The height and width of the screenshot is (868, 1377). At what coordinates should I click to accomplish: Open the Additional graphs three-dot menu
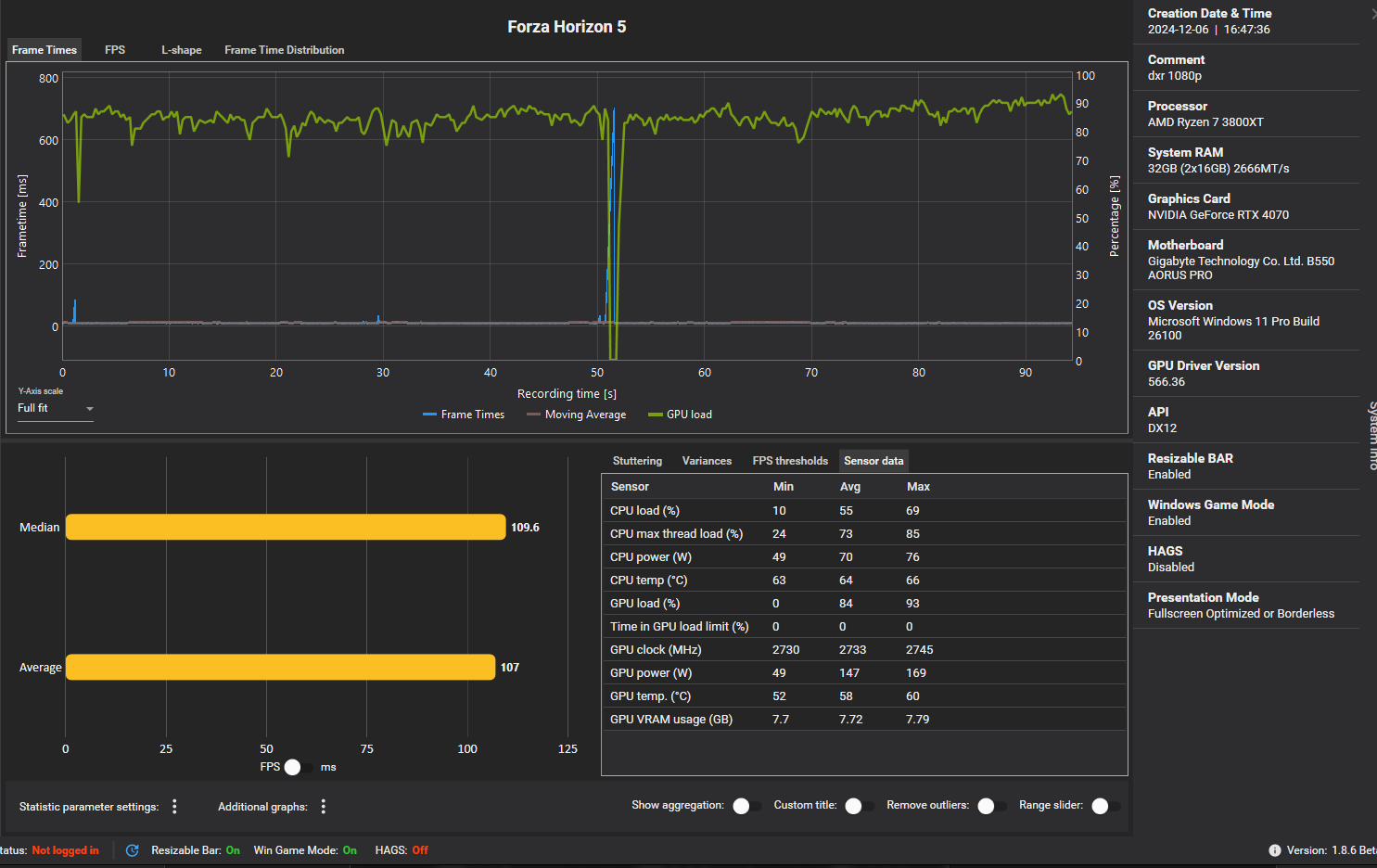click(324, 807)
